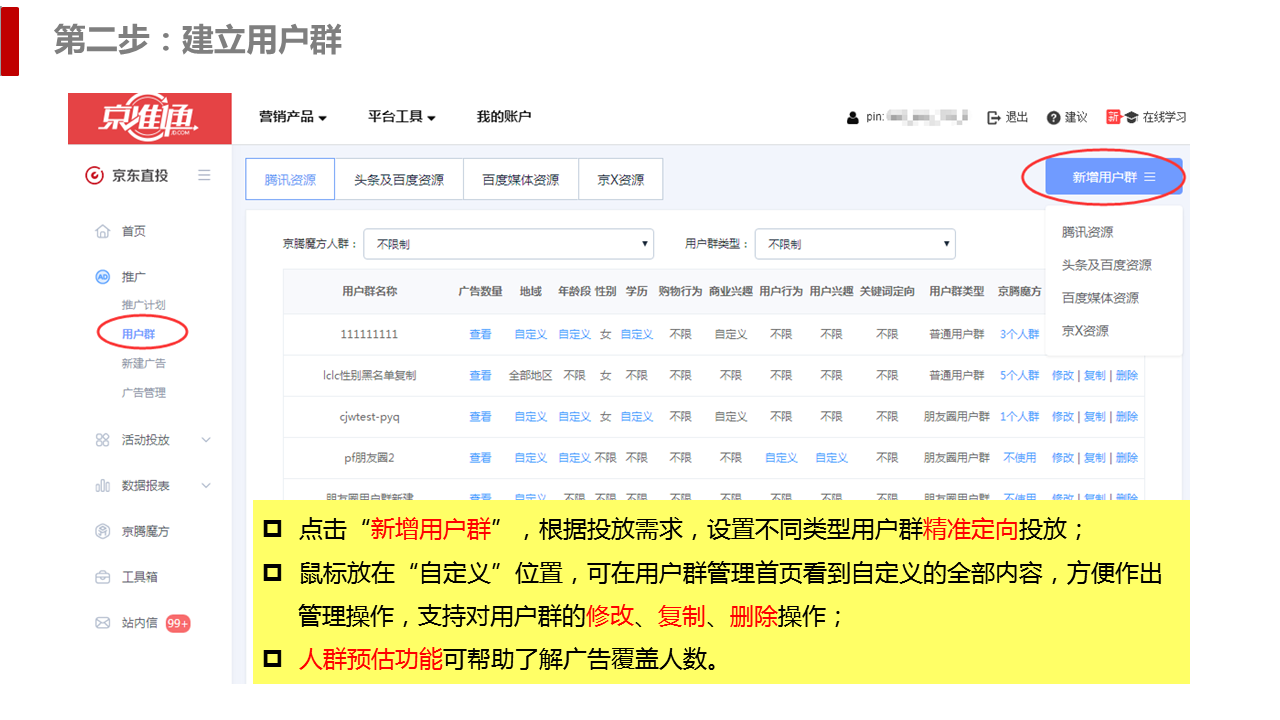Click 查看 for lclc性别黑名单复制 row
Screen dimensions: 1280x720
(481, 376)
